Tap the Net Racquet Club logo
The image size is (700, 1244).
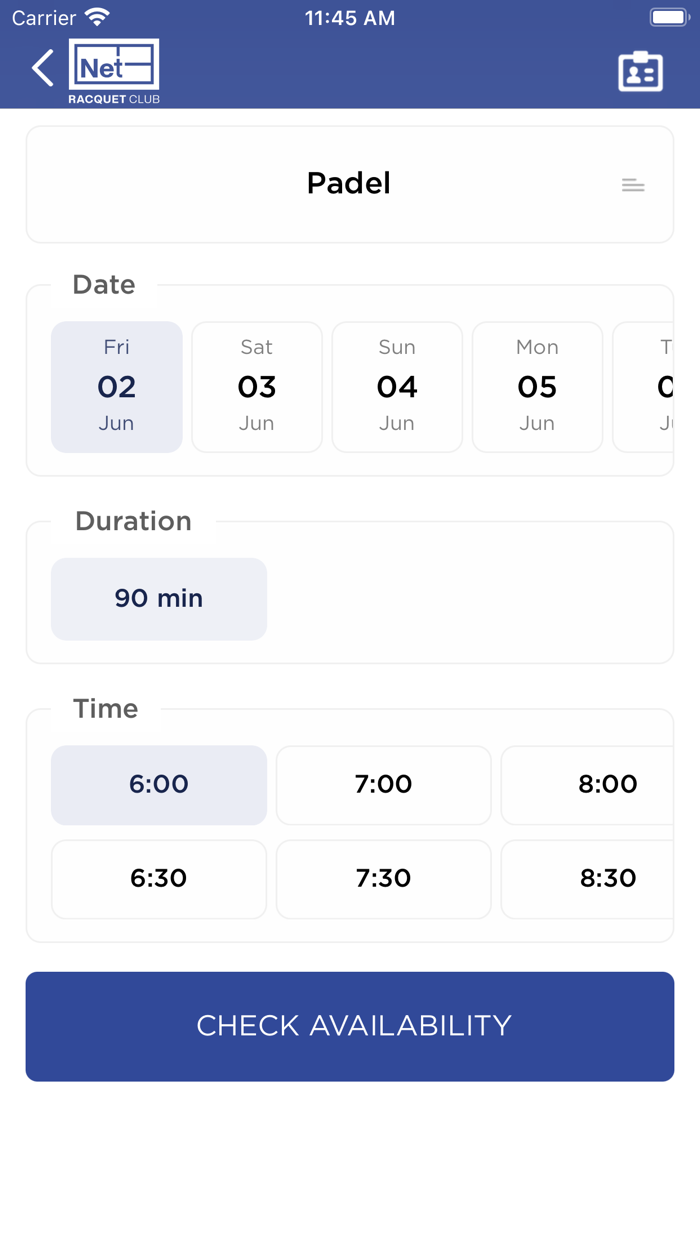pyautogui.click(x=114, y=71)
